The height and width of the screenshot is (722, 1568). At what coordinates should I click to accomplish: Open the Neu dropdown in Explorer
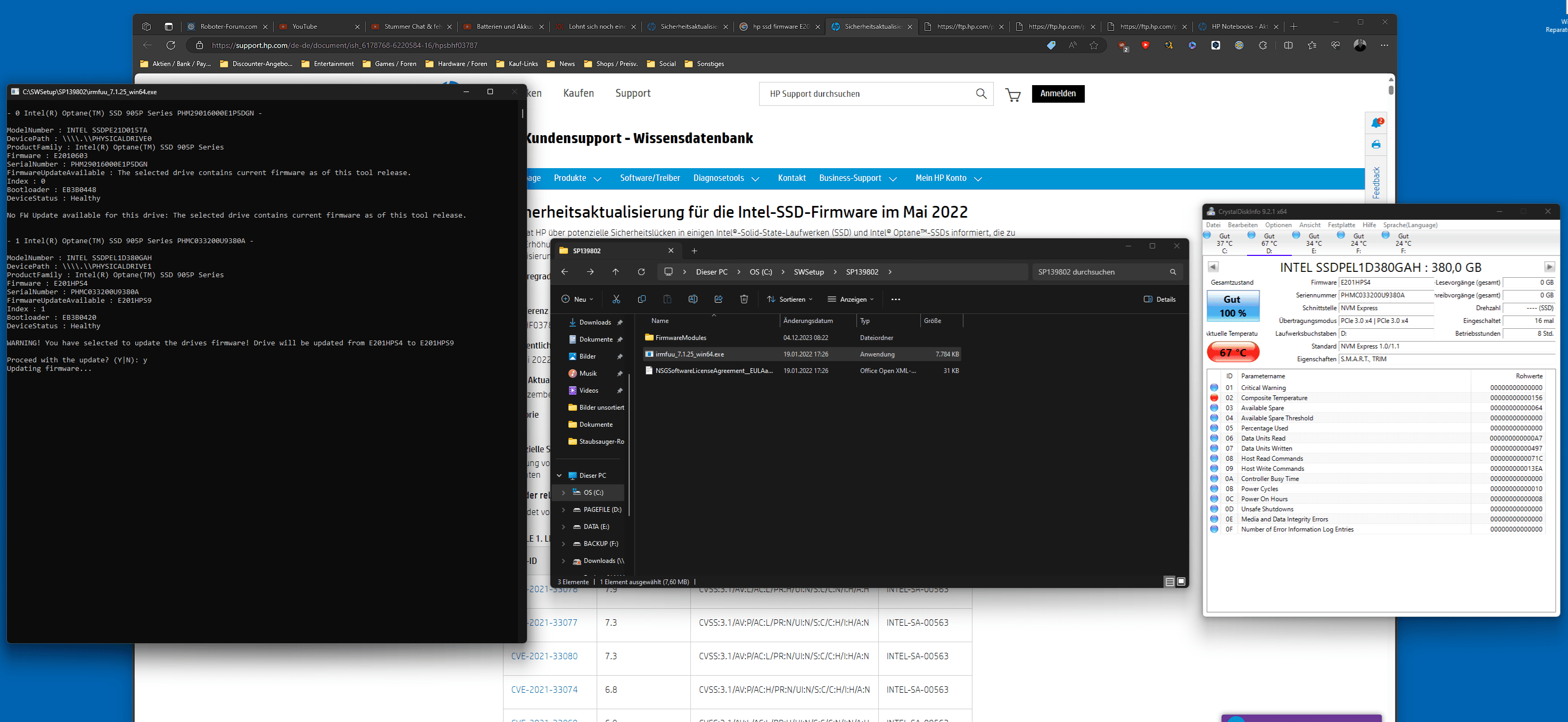point(577,299)
